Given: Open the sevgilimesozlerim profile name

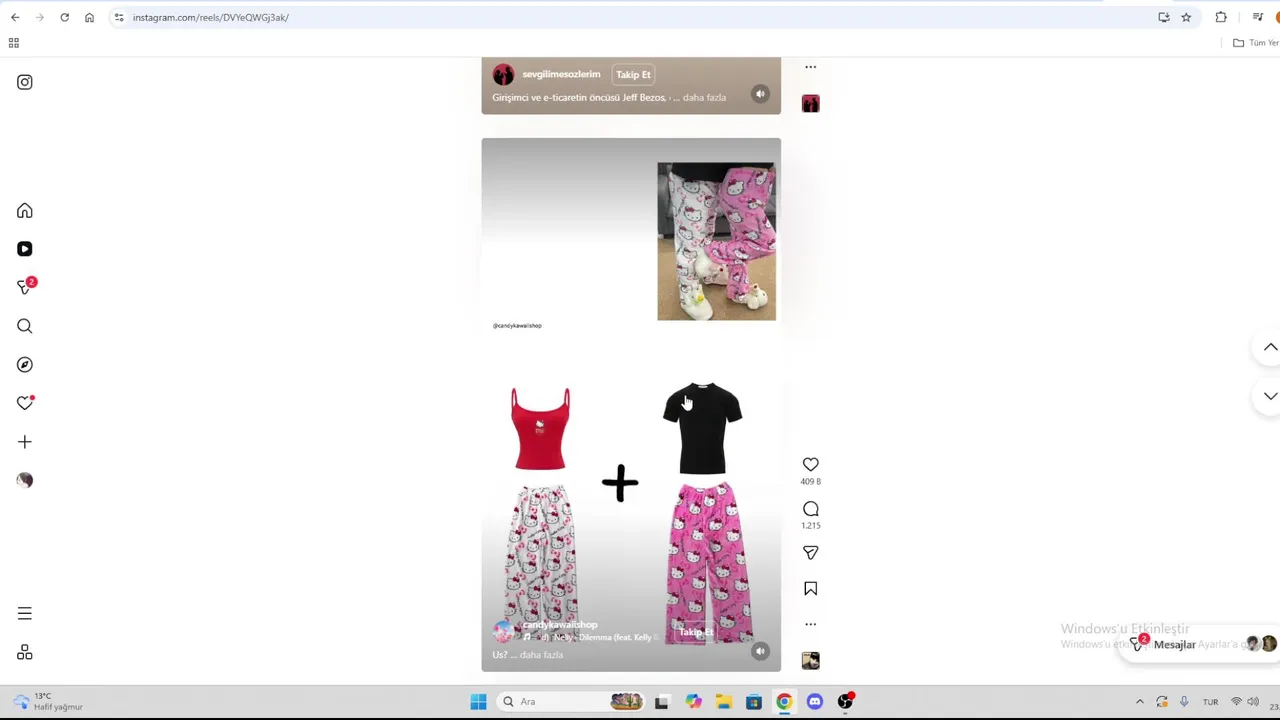Looking at the screenshot, I should (x=561, y=74).
